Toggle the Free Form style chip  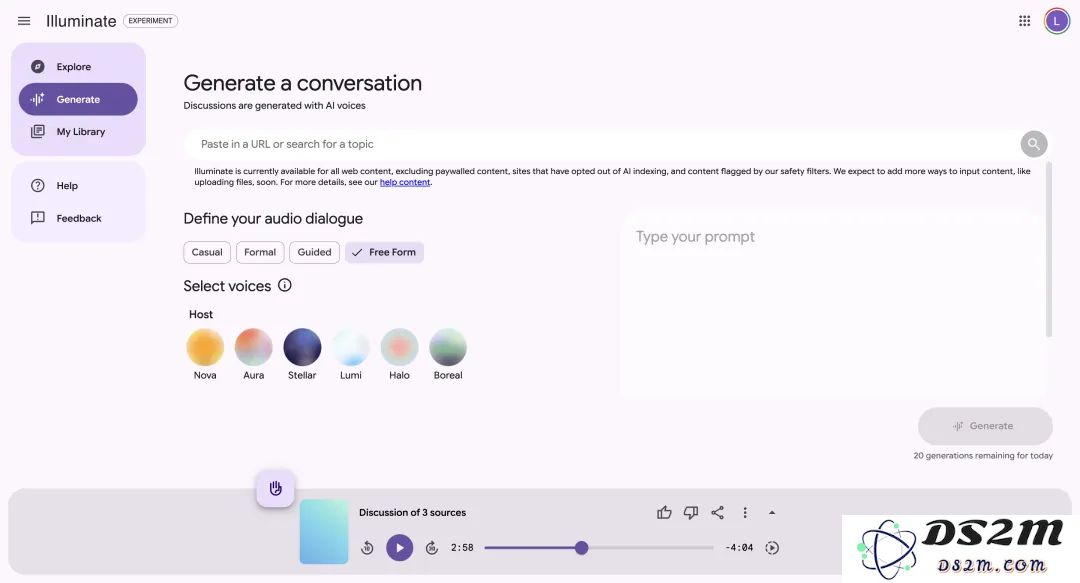(384, 252)
